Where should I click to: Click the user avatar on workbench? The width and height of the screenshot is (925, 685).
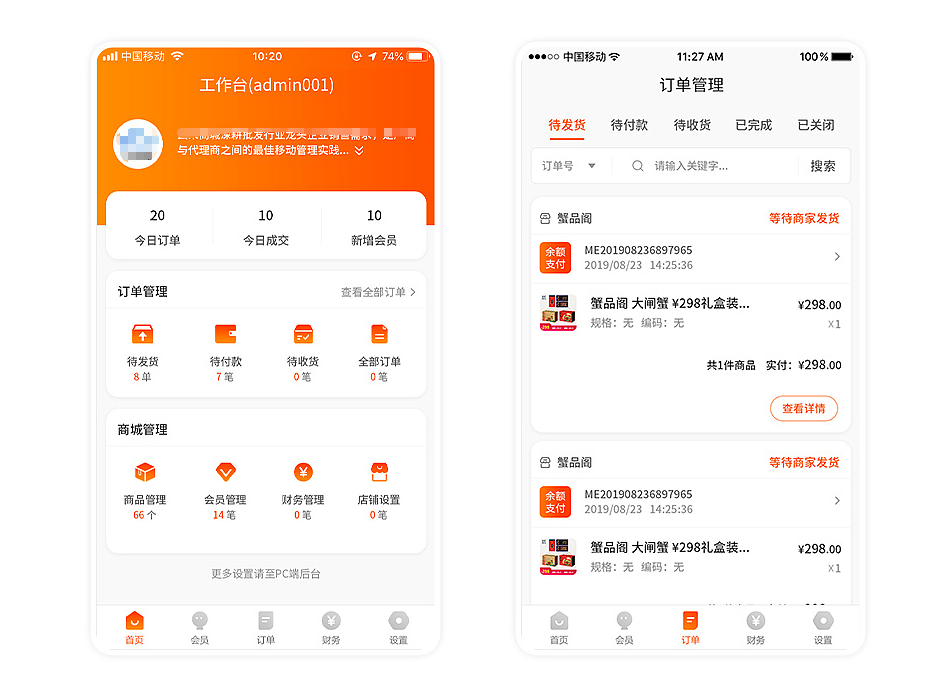137,144
